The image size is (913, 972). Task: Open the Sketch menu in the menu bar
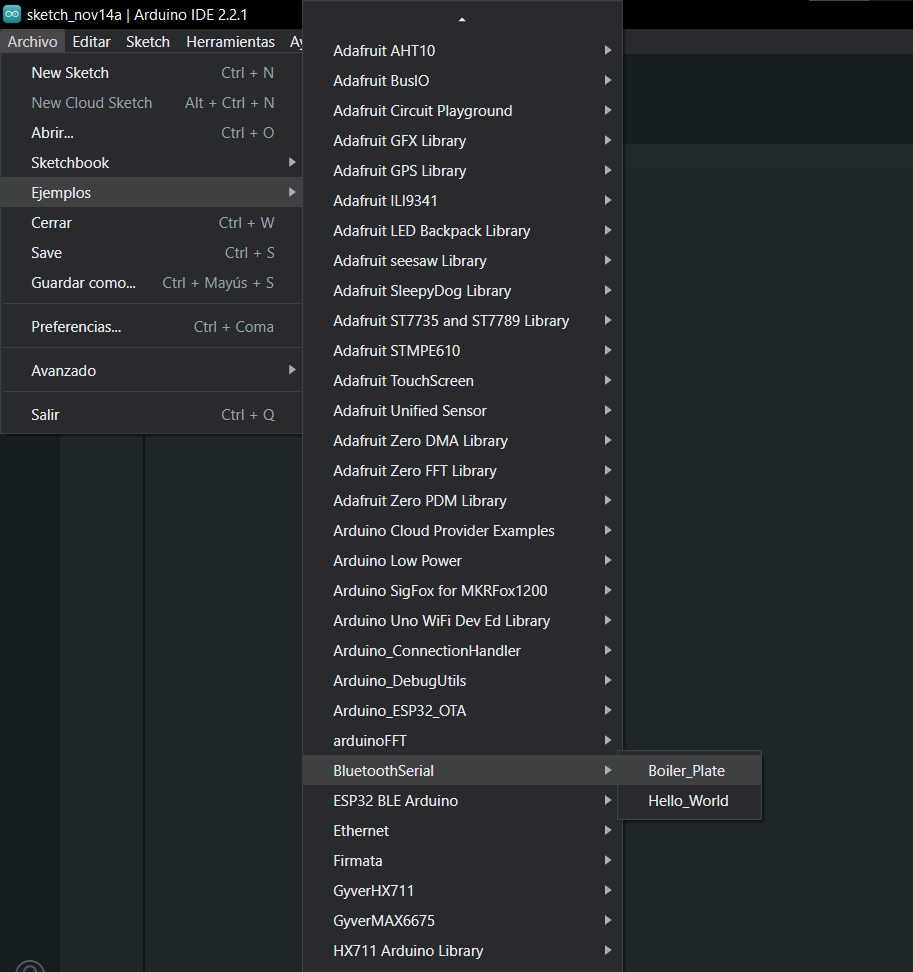point(148,42)
